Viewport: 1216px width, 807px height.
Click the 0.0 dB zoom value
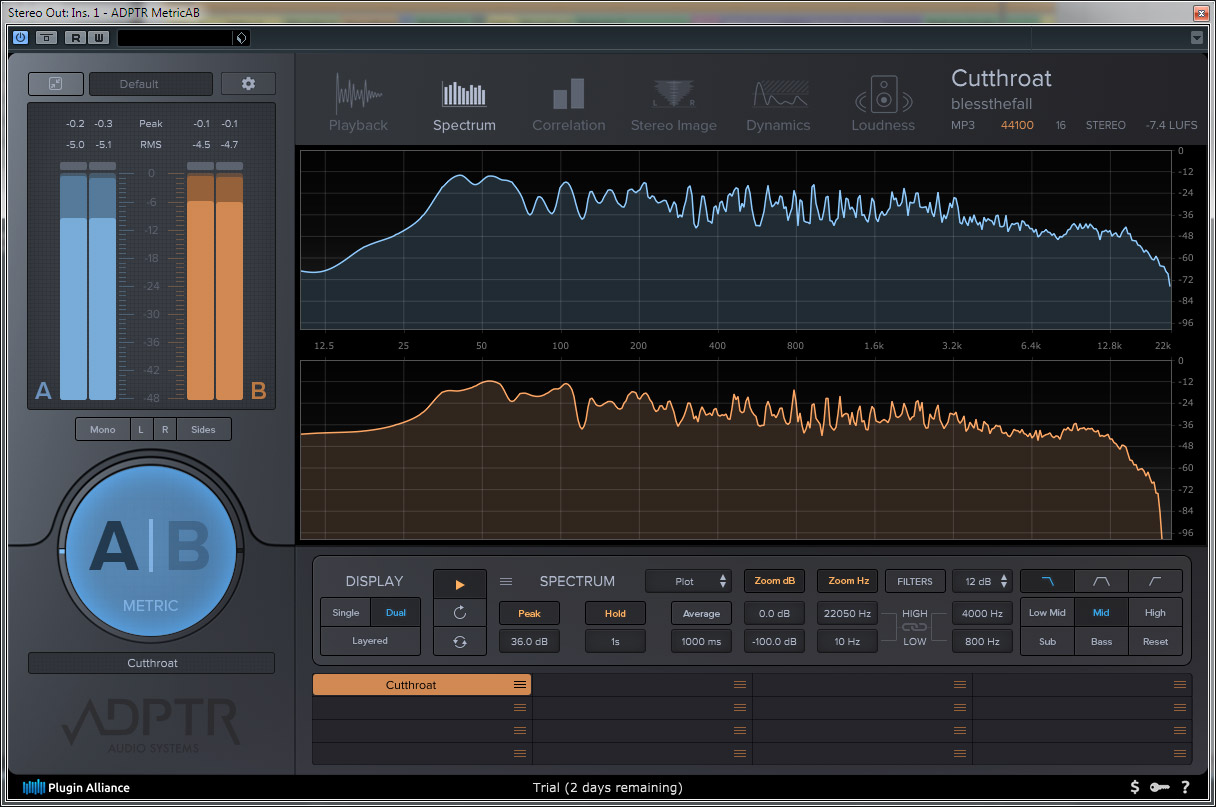(x=774, y=613)
